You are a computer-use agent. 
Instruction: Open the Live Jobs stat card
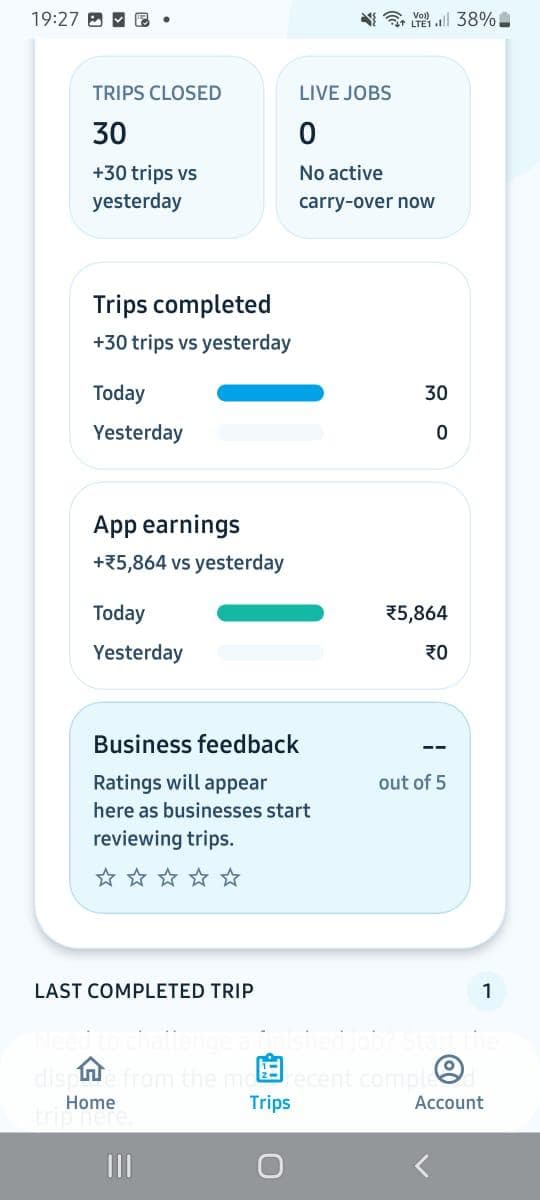tap(373, 147)
